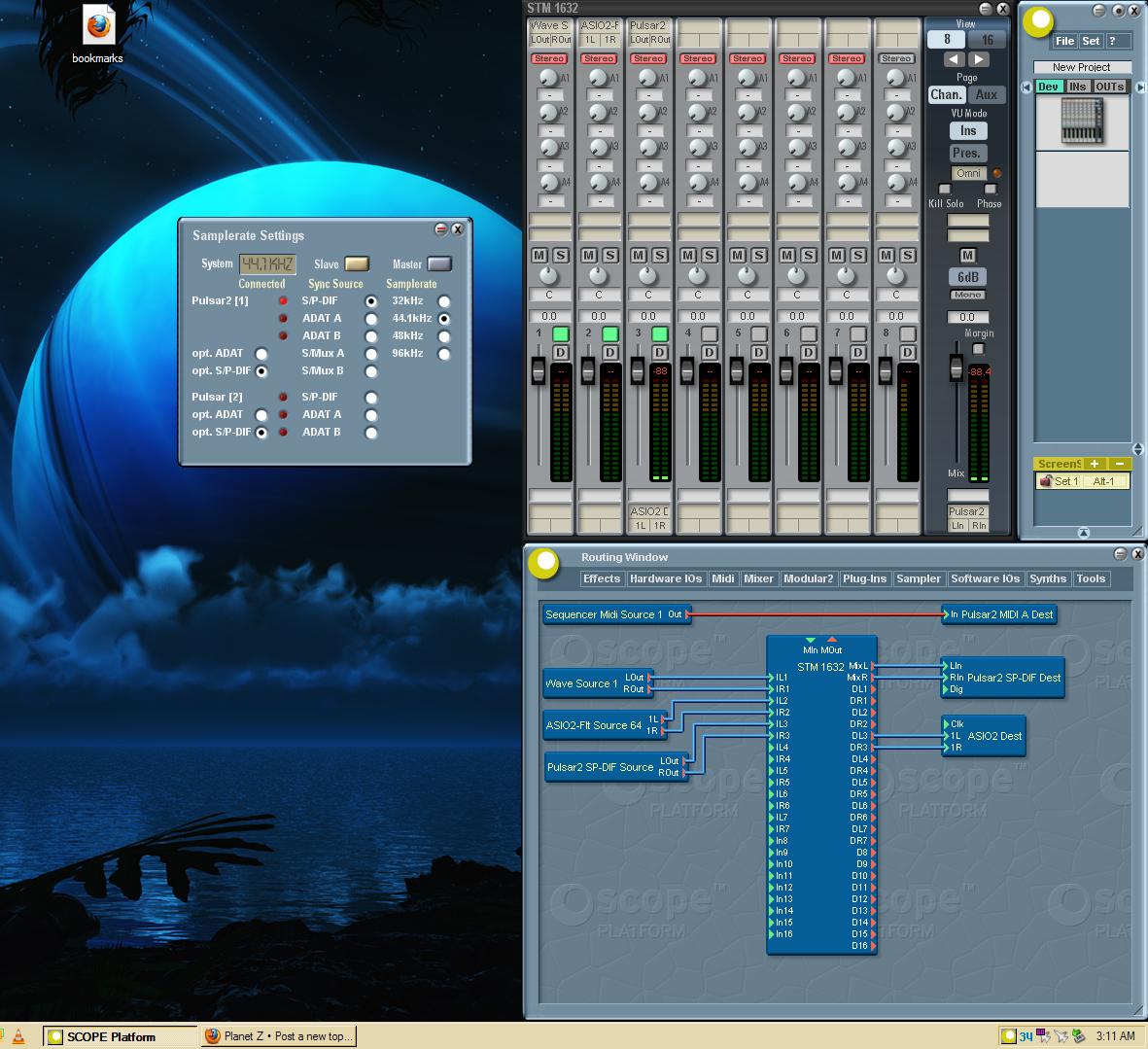Open the Hardware IOs menu
This screenshot has height=1049, width=1148.
pos(666,579)
